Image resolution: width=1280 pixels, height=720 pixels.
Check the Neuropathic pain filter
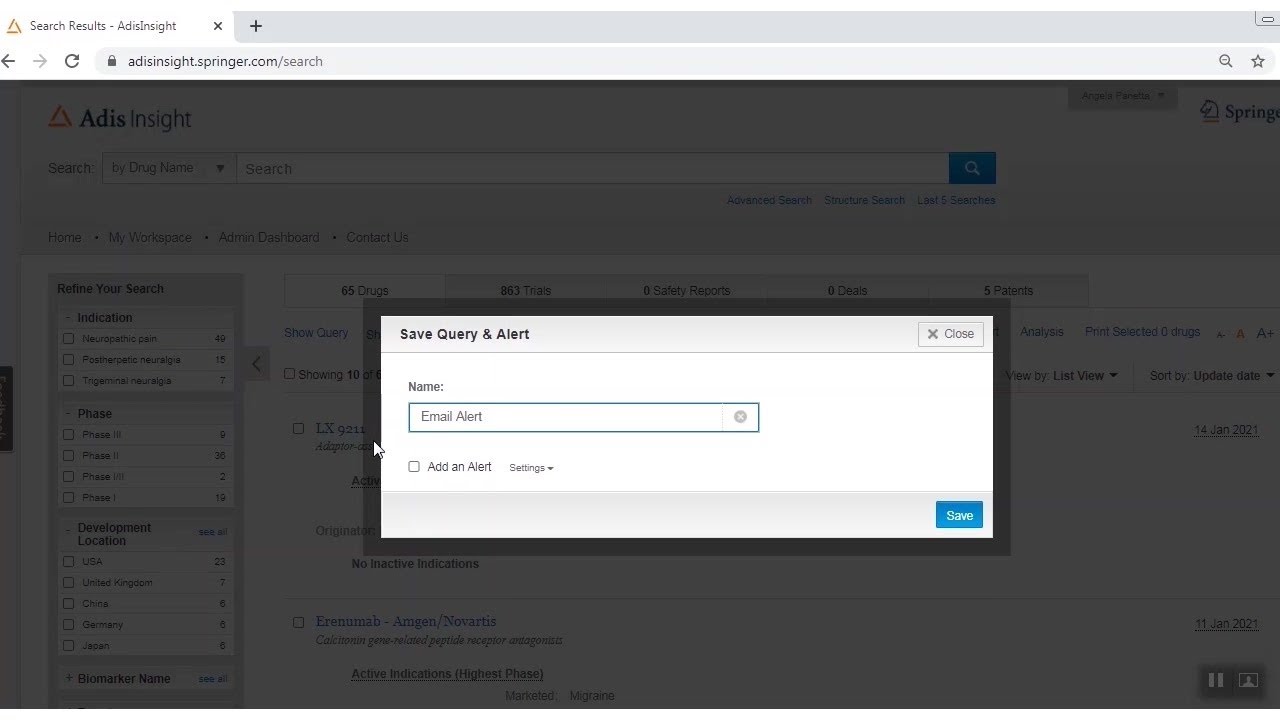pos(68,339)
